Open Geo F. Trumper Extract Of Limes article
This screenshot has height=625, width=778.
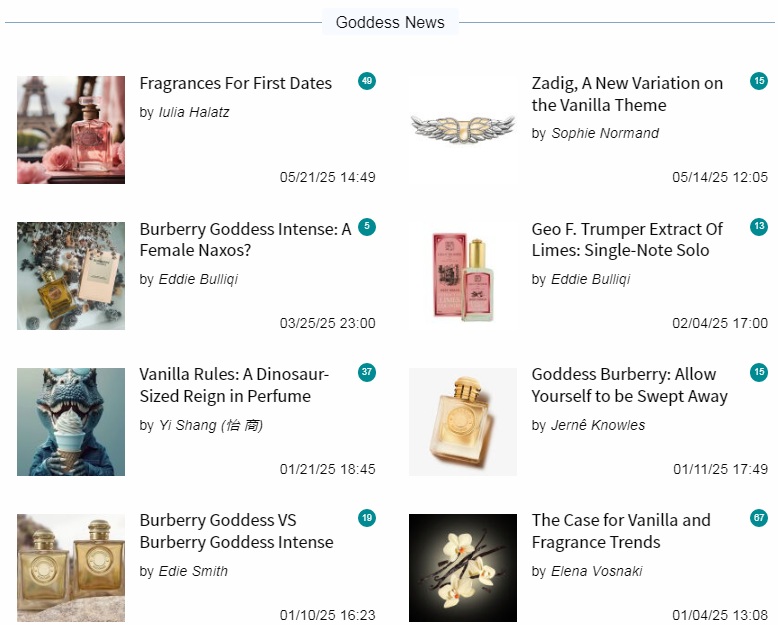coord(627,240)
